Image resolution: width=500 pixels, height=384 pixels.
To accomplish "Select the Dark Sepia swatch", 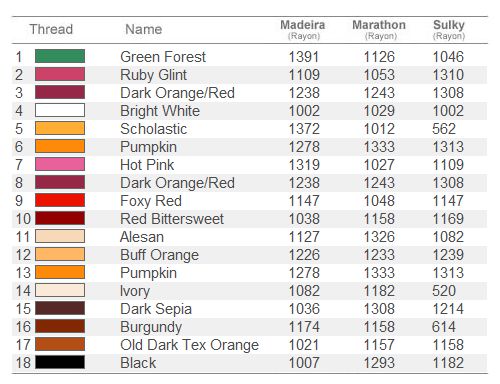I will (x=60, y=308).
